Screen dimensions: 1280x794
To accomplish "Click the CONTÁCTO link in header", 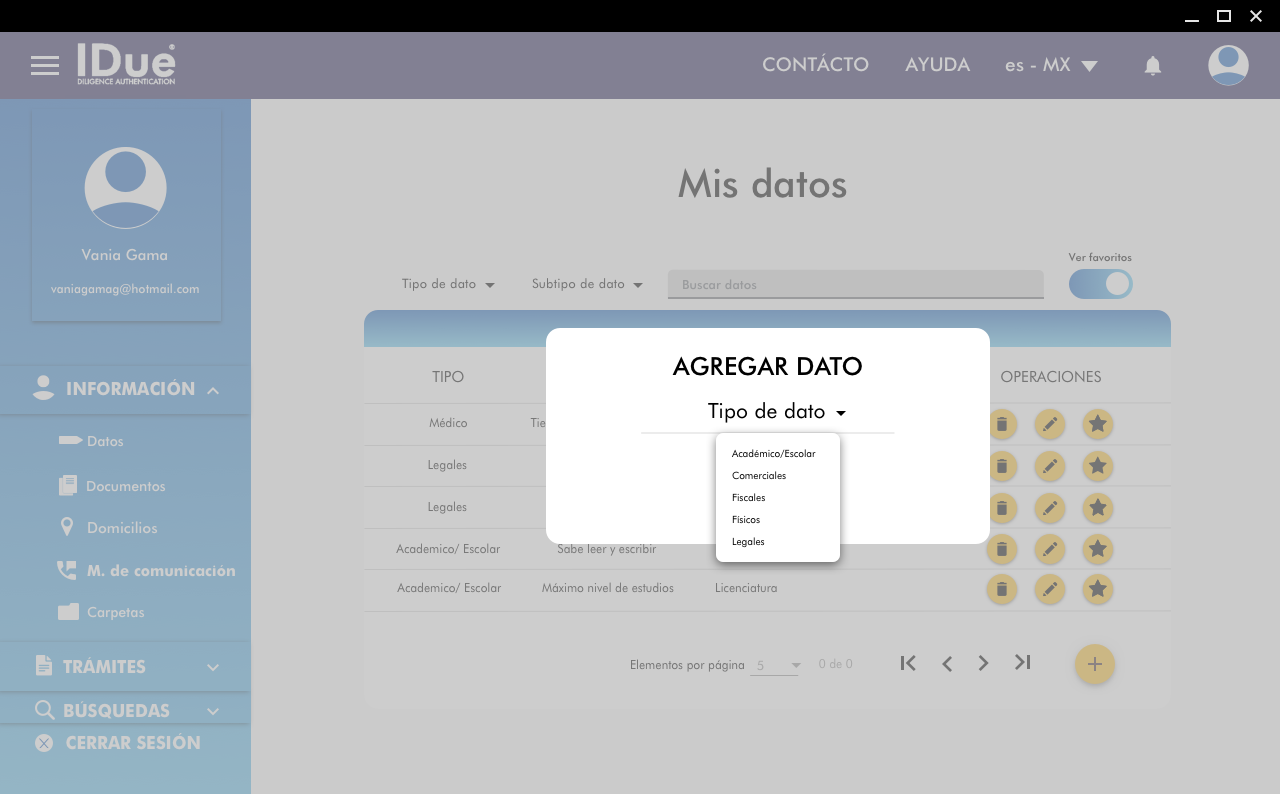I will (x=815, y=65).
